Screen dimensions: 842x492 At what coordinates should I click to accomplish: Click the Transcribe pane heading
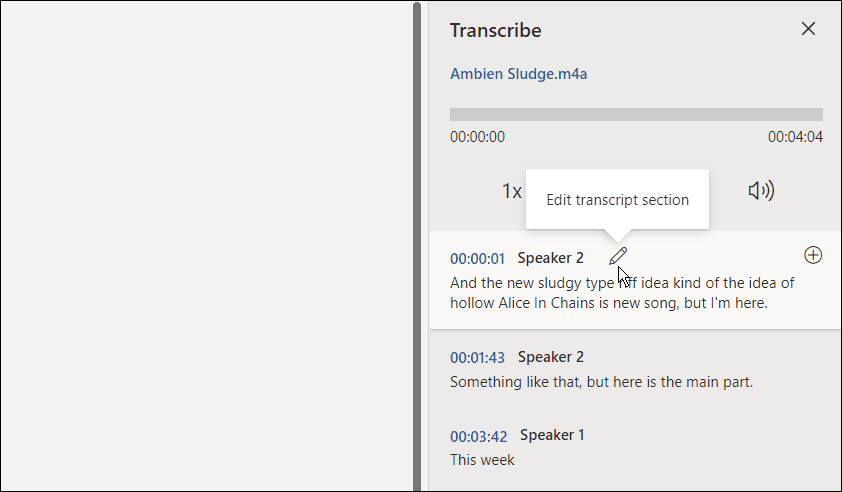click(x=495, y=30)
